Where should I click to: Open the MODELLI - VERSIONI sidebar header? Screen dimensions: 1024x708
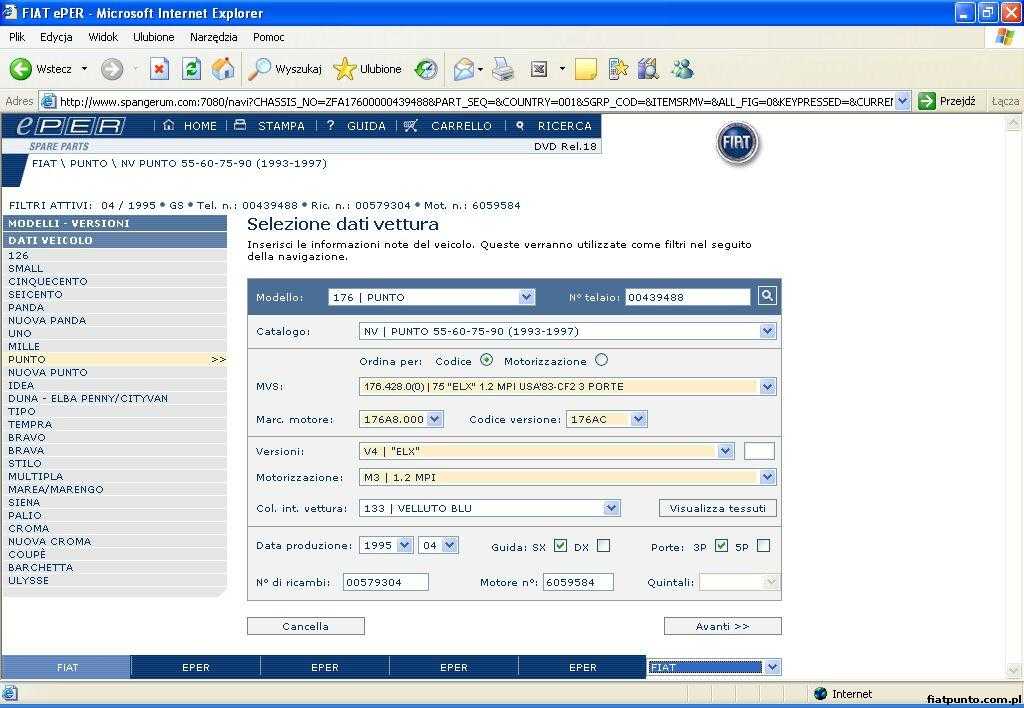coord(115,223)
